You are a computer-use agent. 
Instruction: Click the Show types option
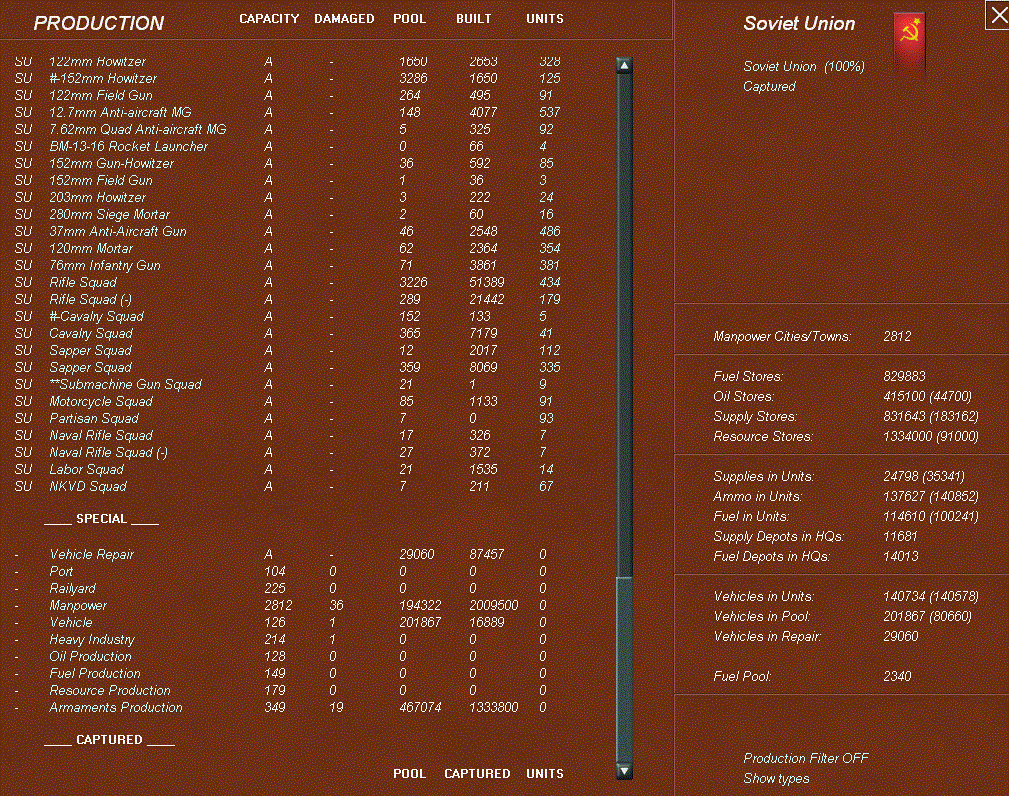[x=776, y=778]
